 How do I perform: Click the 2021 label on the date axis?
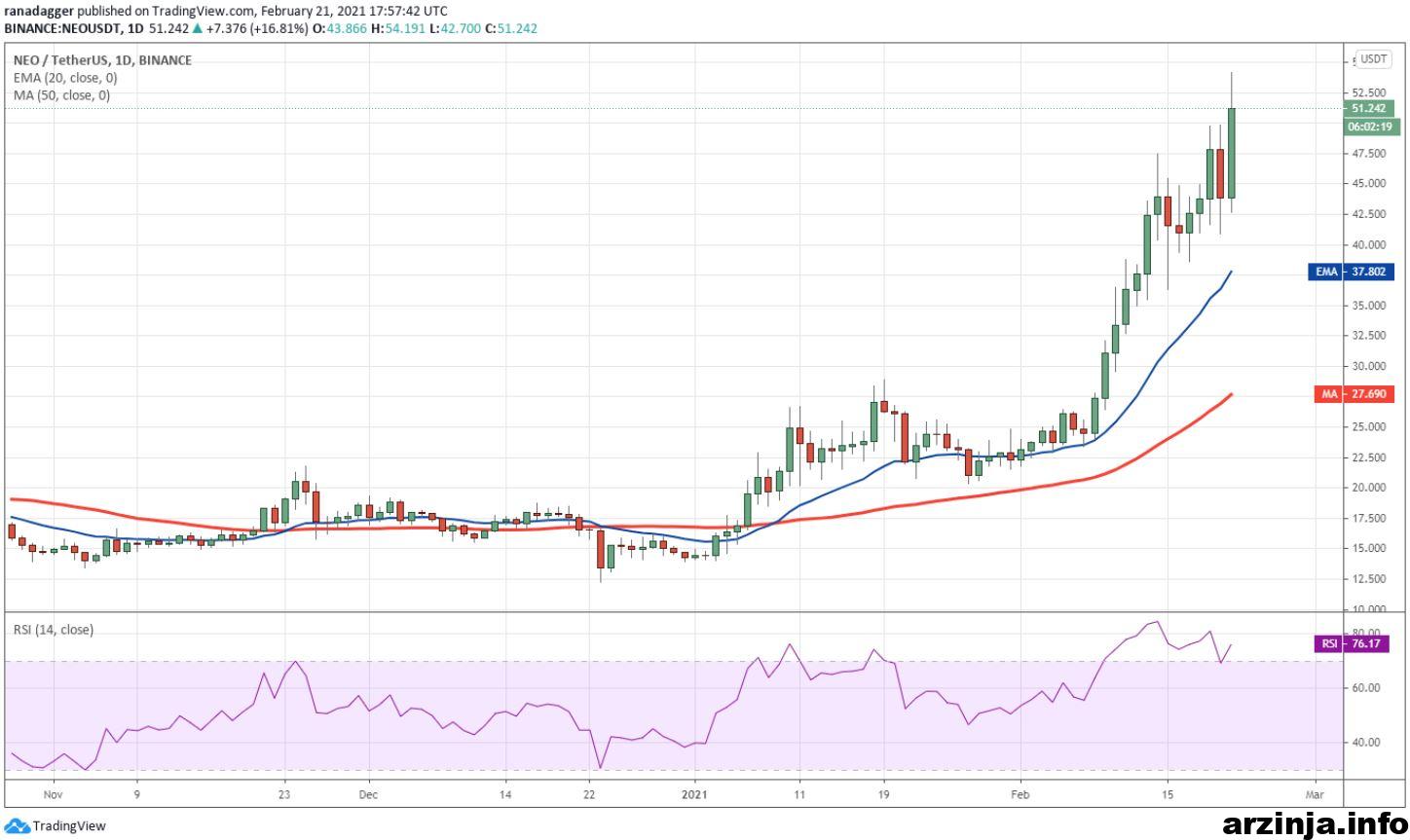[x=695, y=793]
